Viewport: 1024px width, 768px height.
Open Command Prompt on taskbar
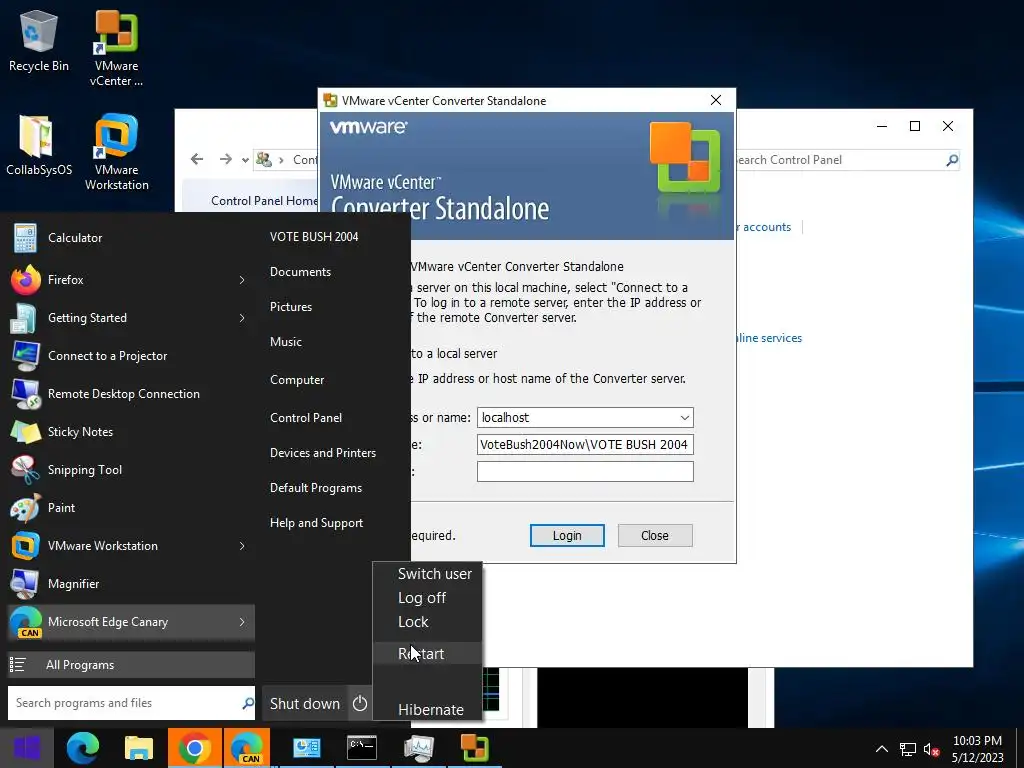[362, 748]
